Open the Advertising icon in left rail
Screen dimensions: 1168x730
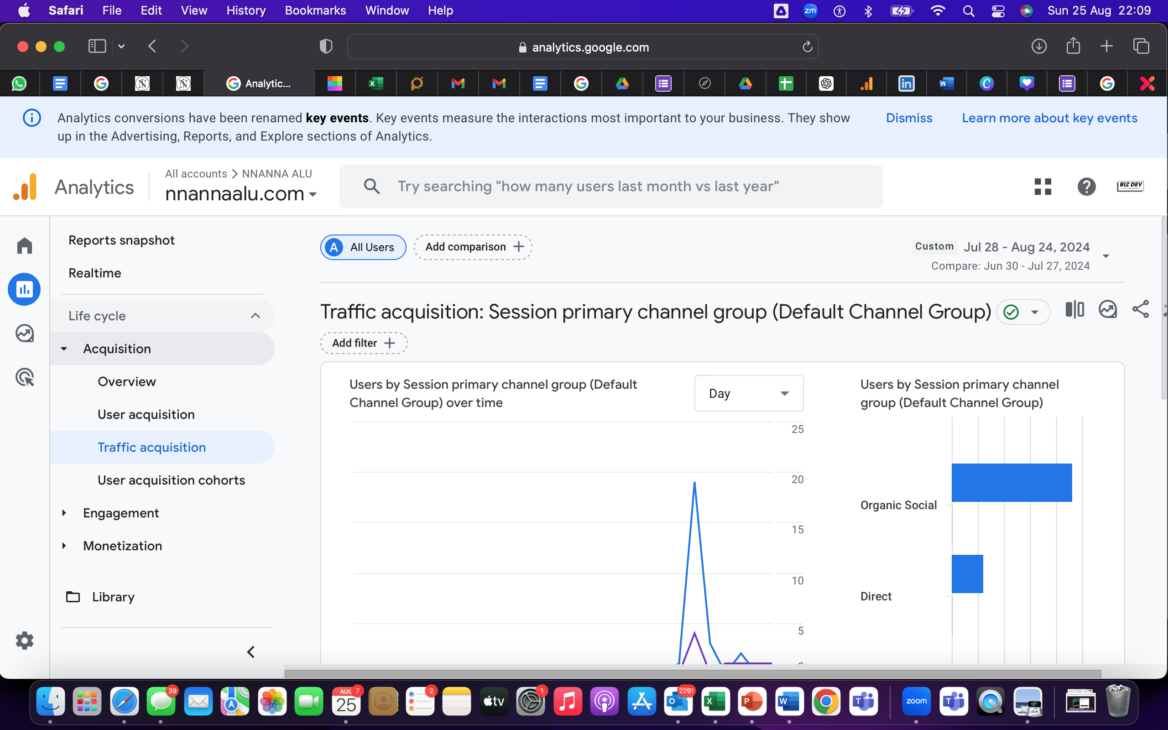coord(25,377)
